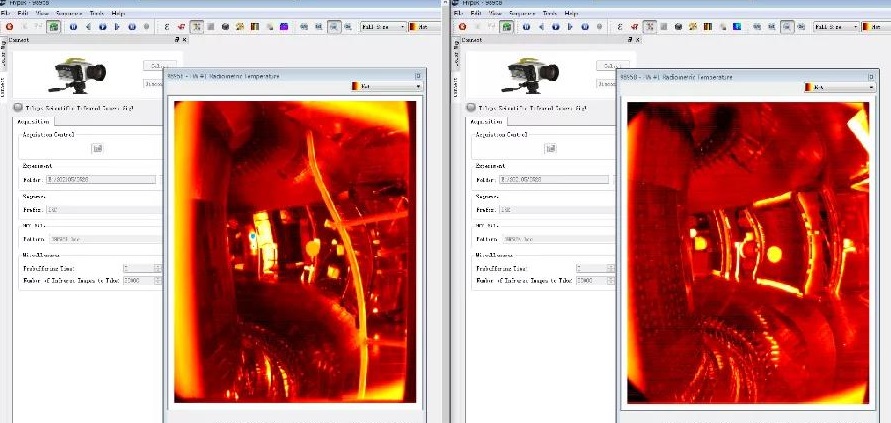
Task: Click the epsilon icon in right window toolbar
Action: click(x=619, y=26)
